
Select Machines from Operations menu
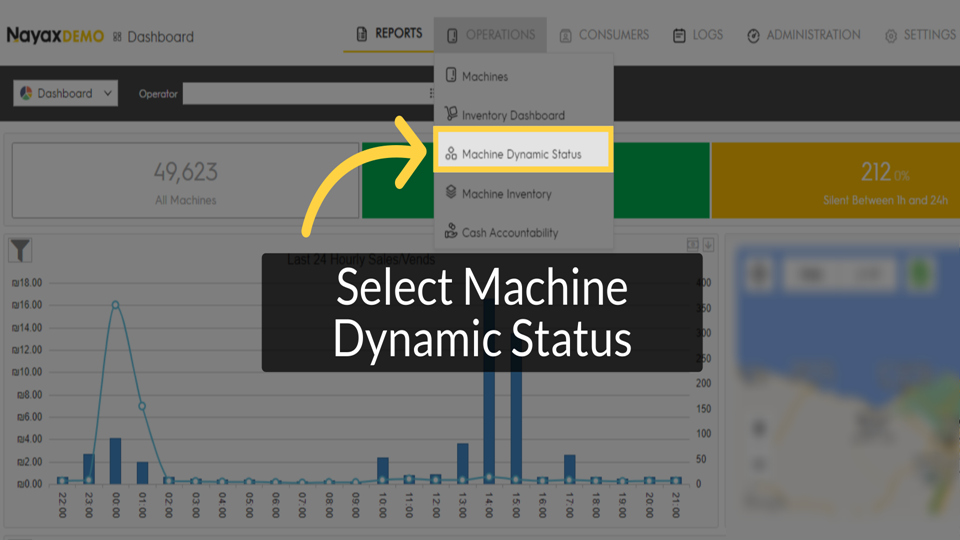coord(523,76)
